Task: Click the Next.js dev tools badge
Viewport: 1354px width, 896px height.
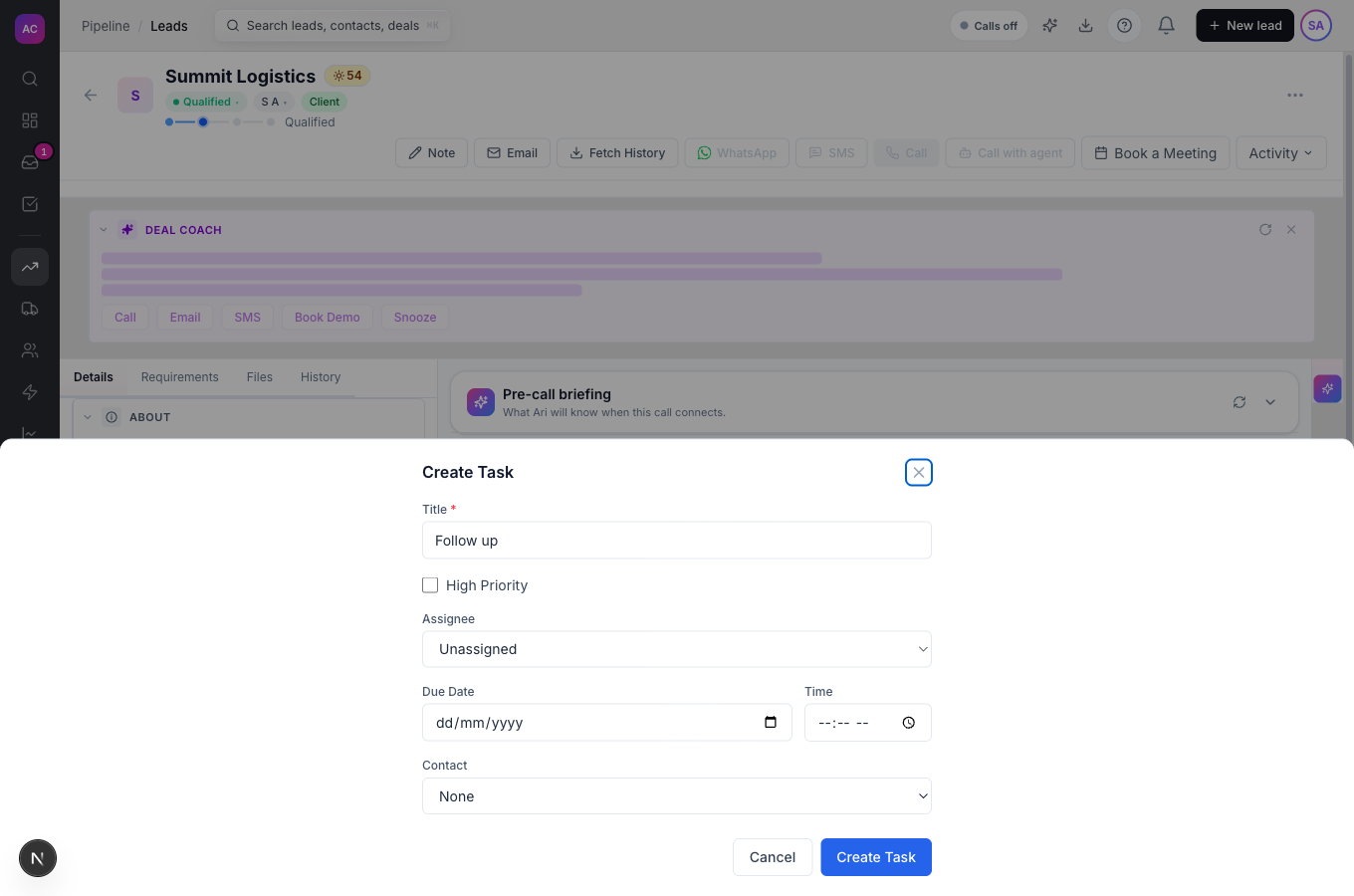Action: click(38, 858)
